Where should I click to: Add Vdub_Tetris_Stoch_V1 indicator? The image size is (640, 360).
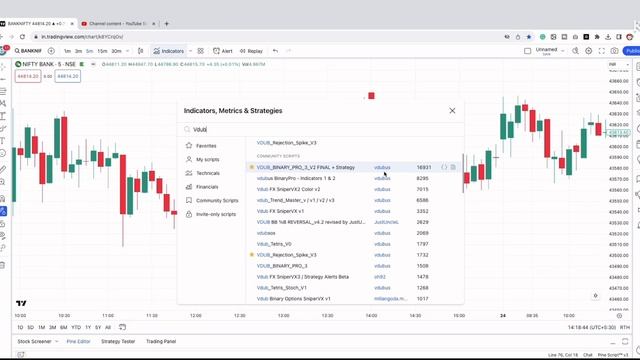282,288
